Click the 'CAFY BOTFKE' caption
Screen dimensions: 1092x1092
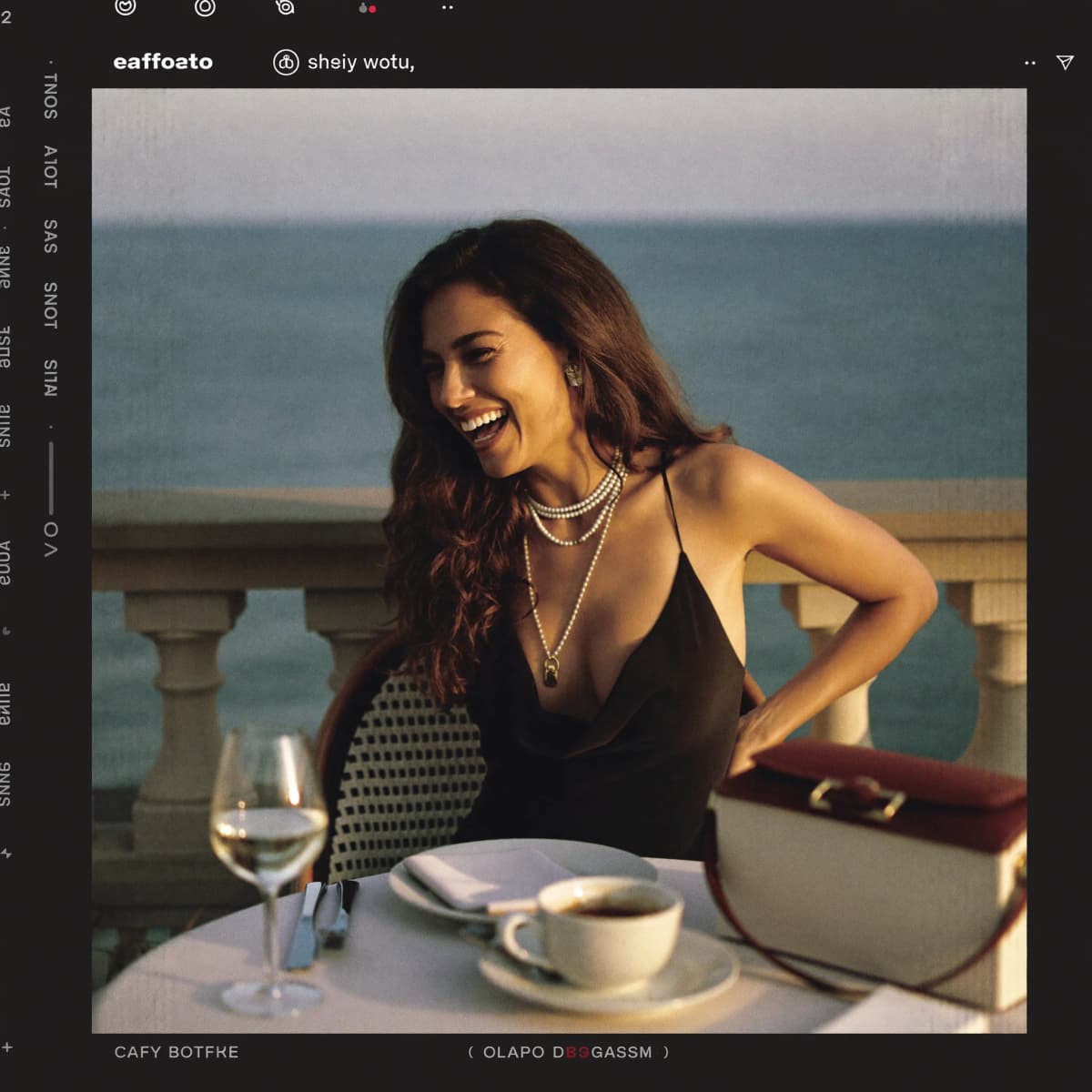(177, 1052)
